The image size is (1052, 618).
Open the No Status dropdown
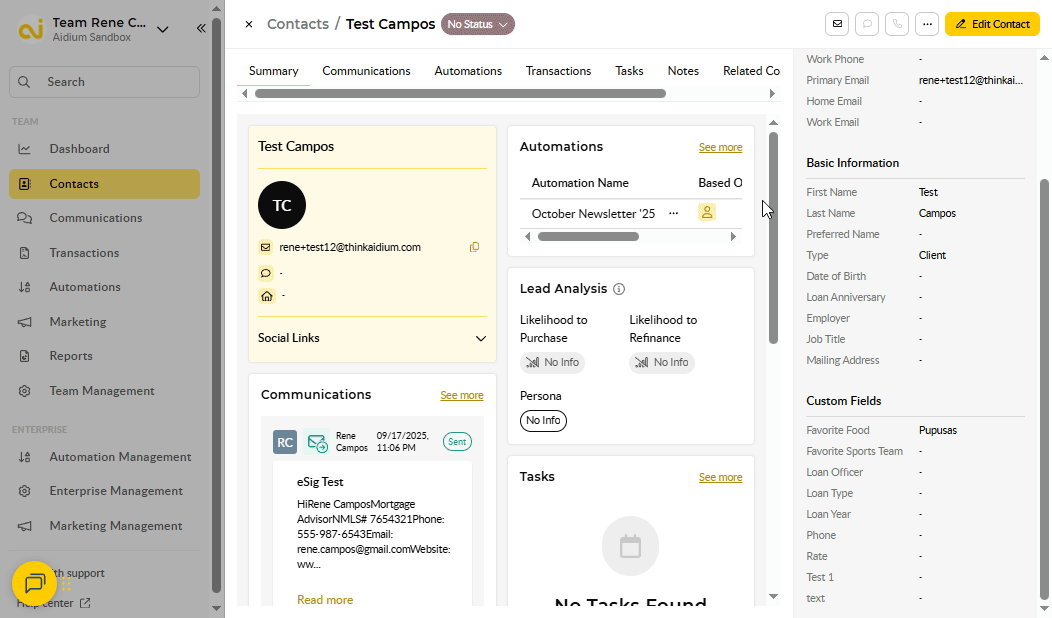pyautogui.click(x=478, y=24)
